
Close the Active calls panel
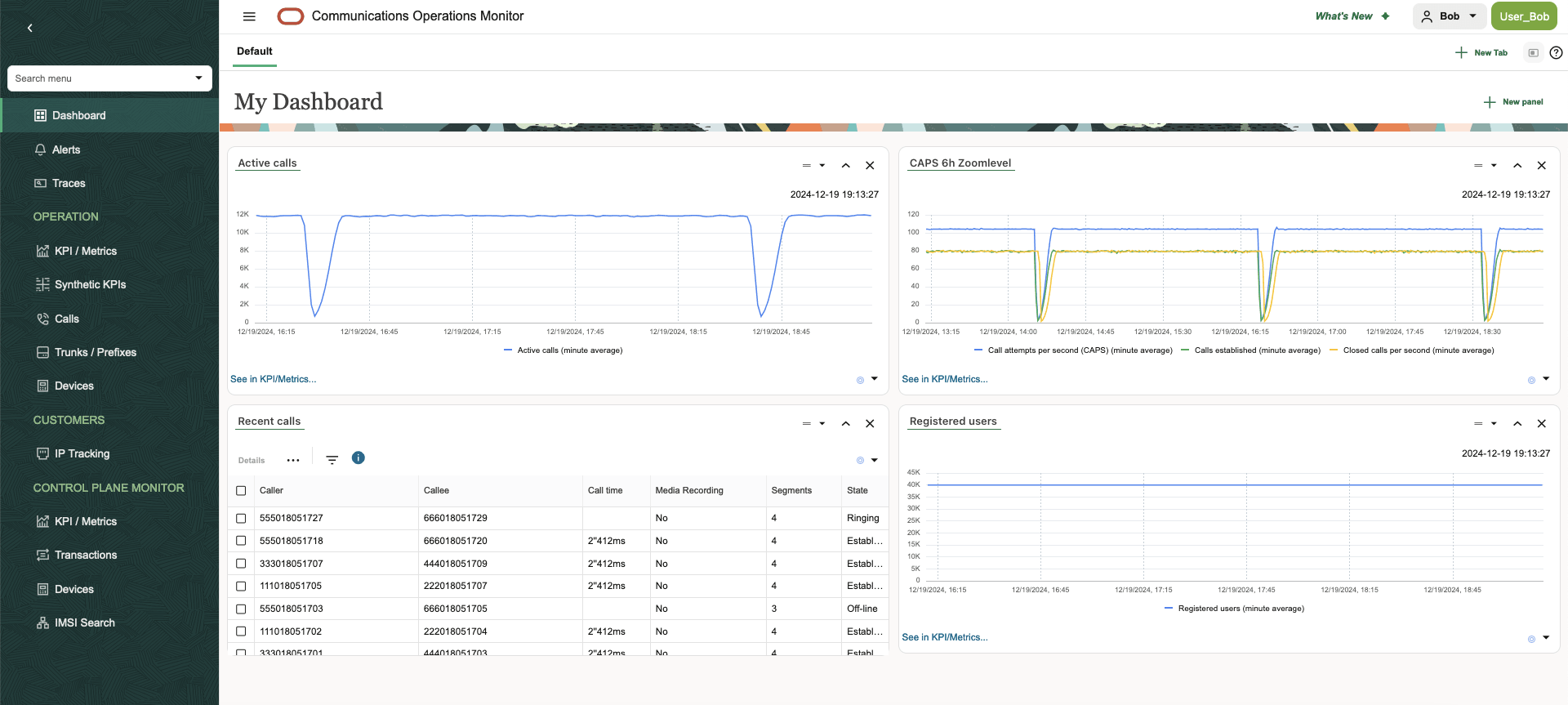click(x=870, y=165)
